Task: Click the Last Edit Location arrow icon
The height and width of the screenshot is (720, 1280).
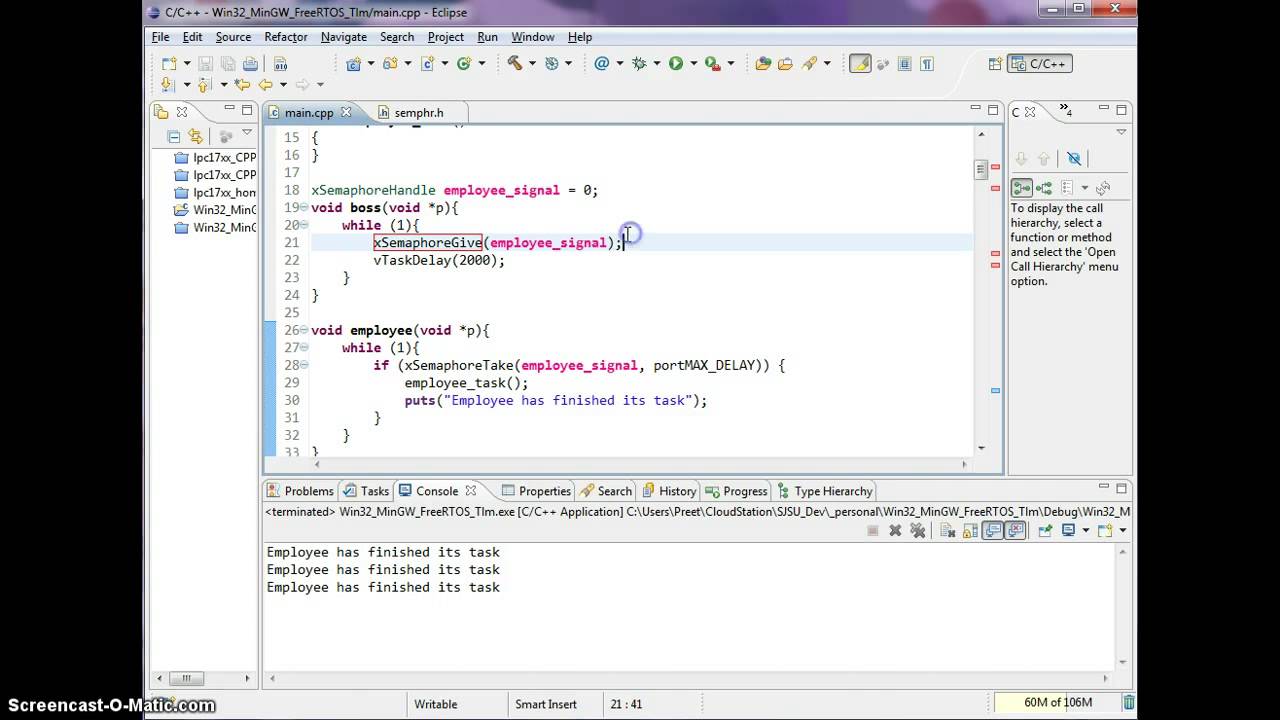Action: pos(242,85)
